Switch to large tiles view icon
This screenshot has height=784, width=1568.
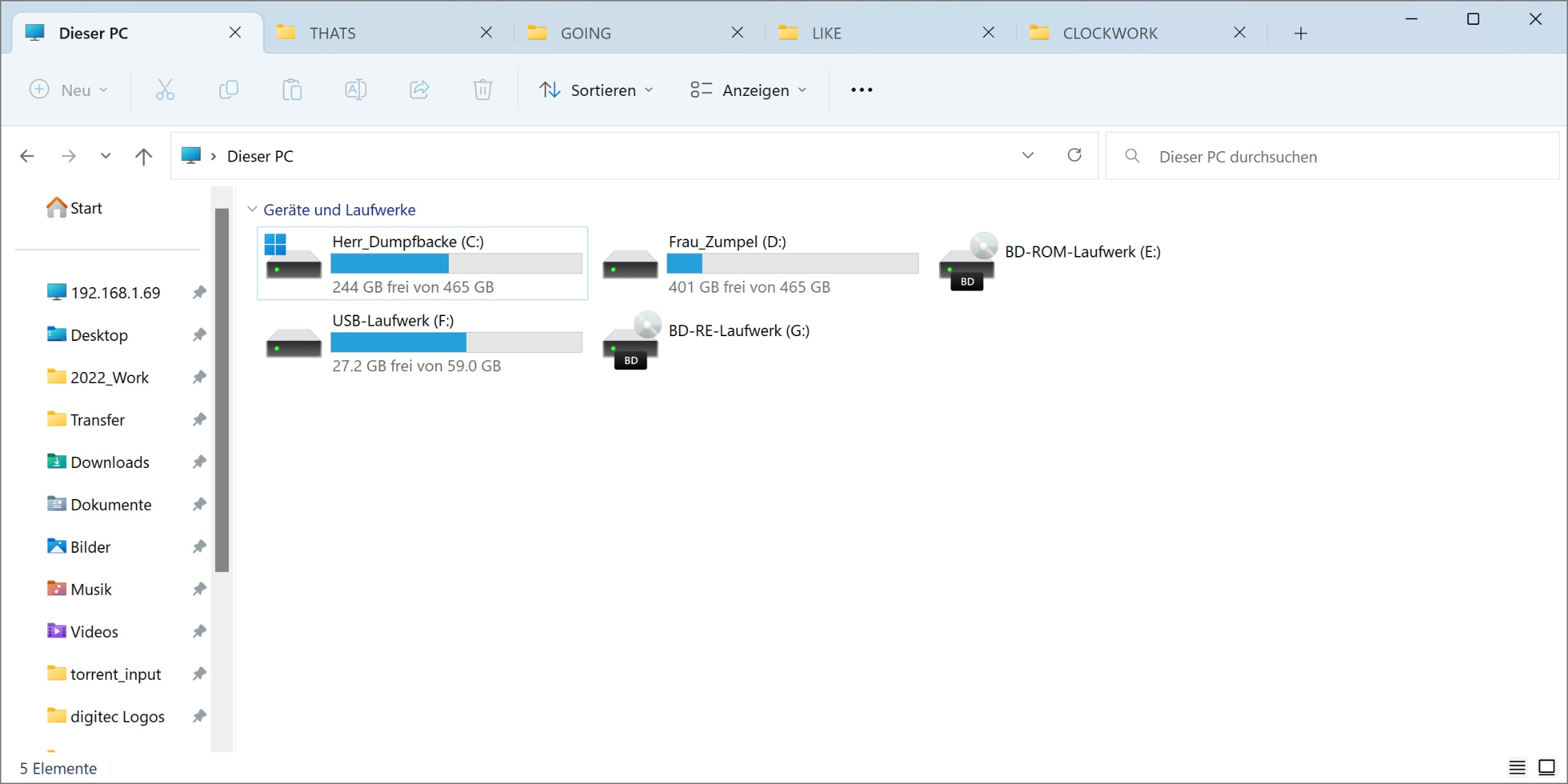(1547, 767)
